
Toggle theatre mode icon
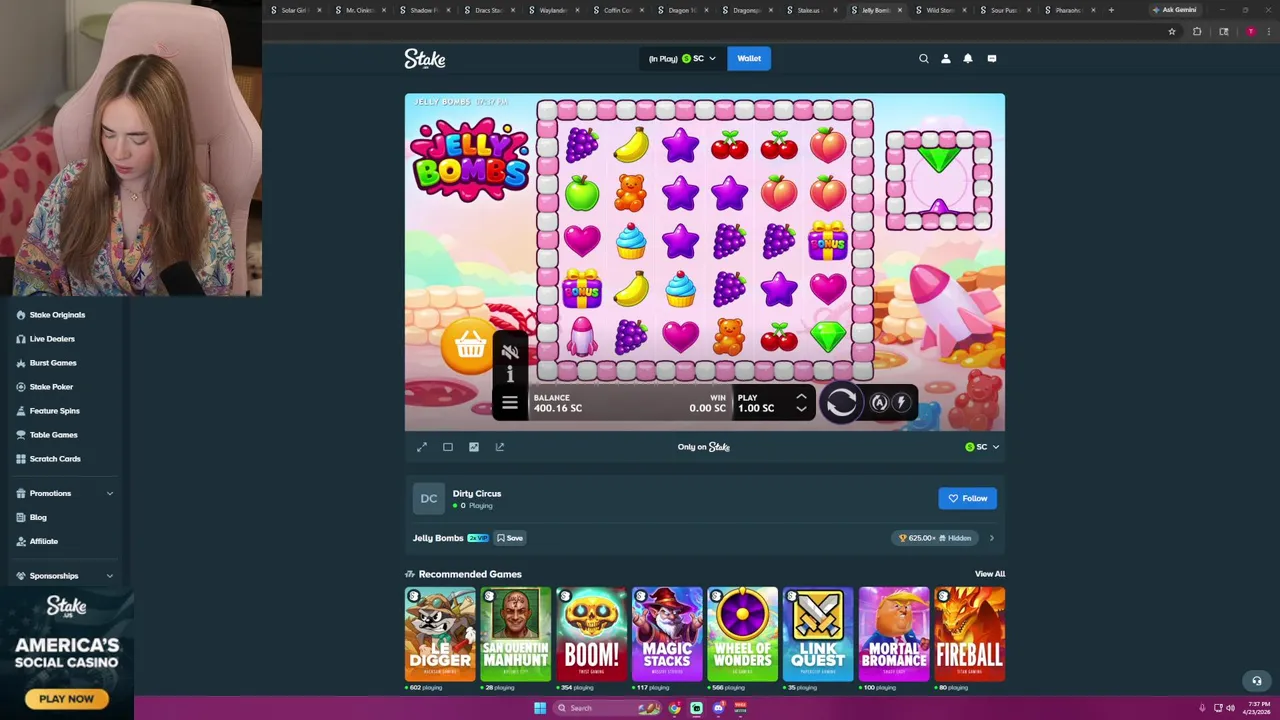click(448, 447)
